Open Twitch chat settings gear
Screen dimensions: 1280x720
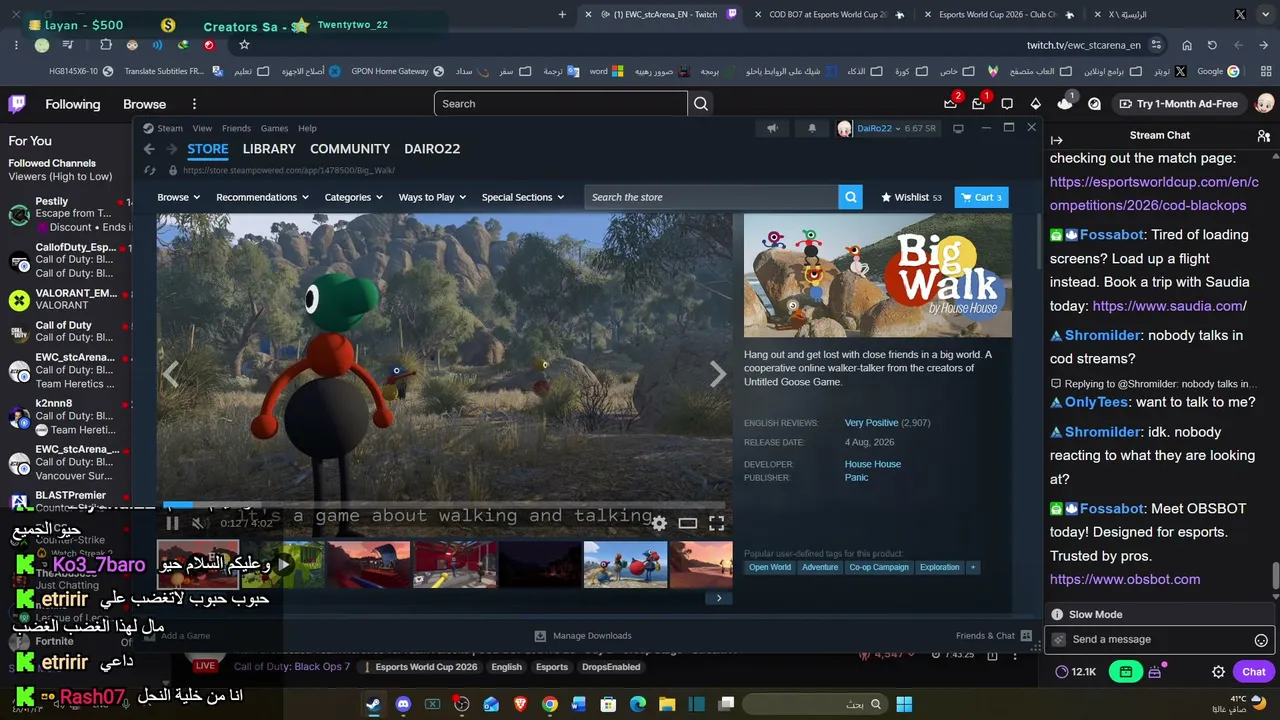pos(1218,672)
